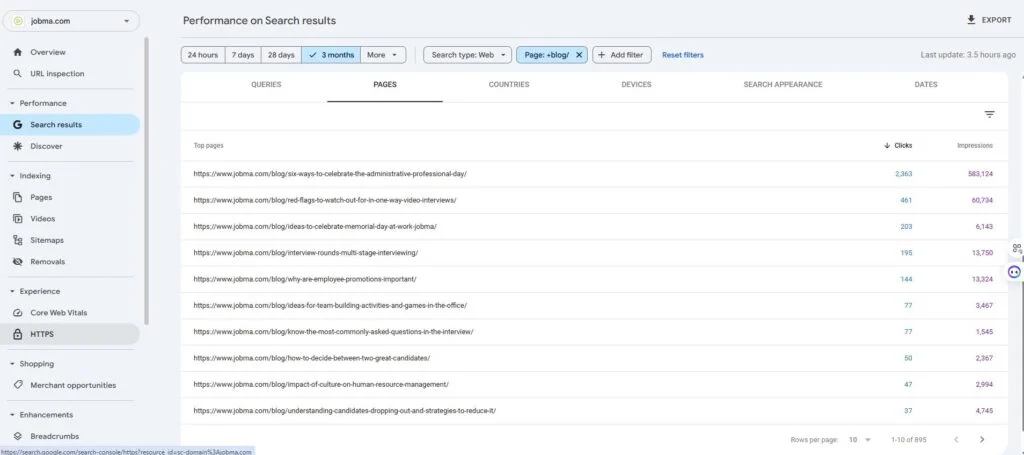This screenshot has width=1024, height=455.
Task: Open the Search type: Web dropdown
Action: (x=468, y=55)
